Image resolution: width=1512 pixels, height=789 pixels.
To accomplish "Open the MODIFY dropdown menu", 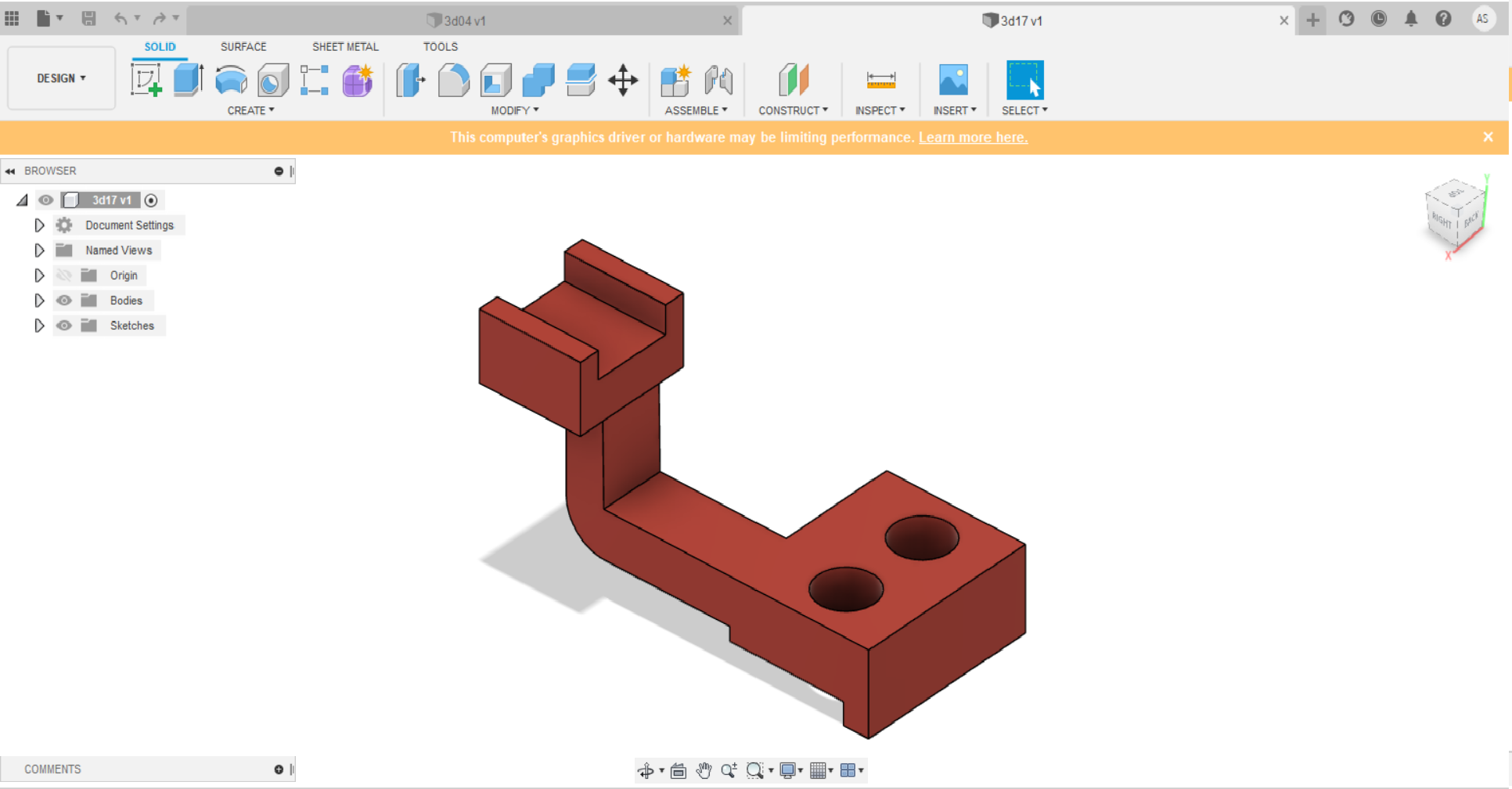I will tap(513, 110).
